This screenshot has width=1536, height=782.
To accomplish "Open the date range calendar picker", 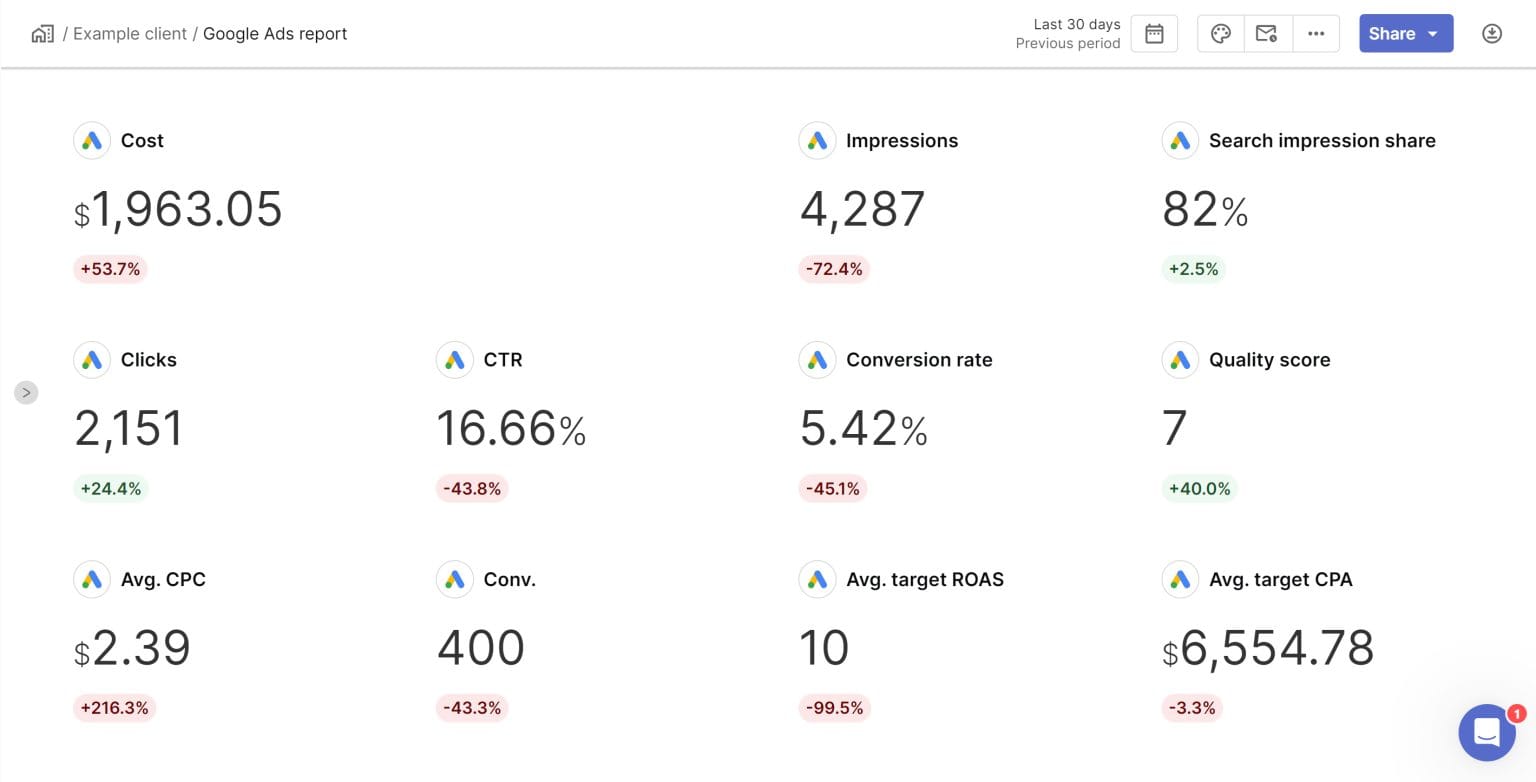I will click(x=1154, y=33).
